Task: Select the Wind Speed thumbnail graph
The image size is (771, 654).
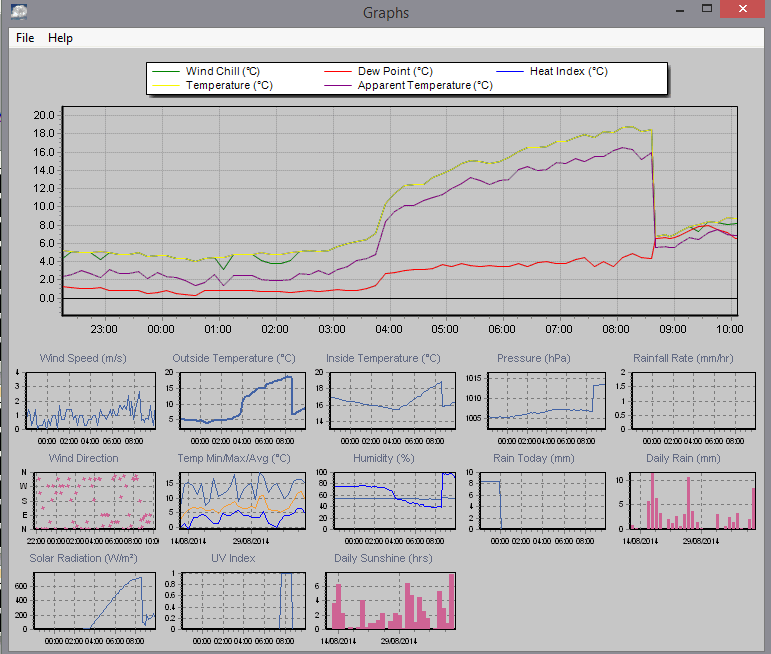Action: point(90,399)
